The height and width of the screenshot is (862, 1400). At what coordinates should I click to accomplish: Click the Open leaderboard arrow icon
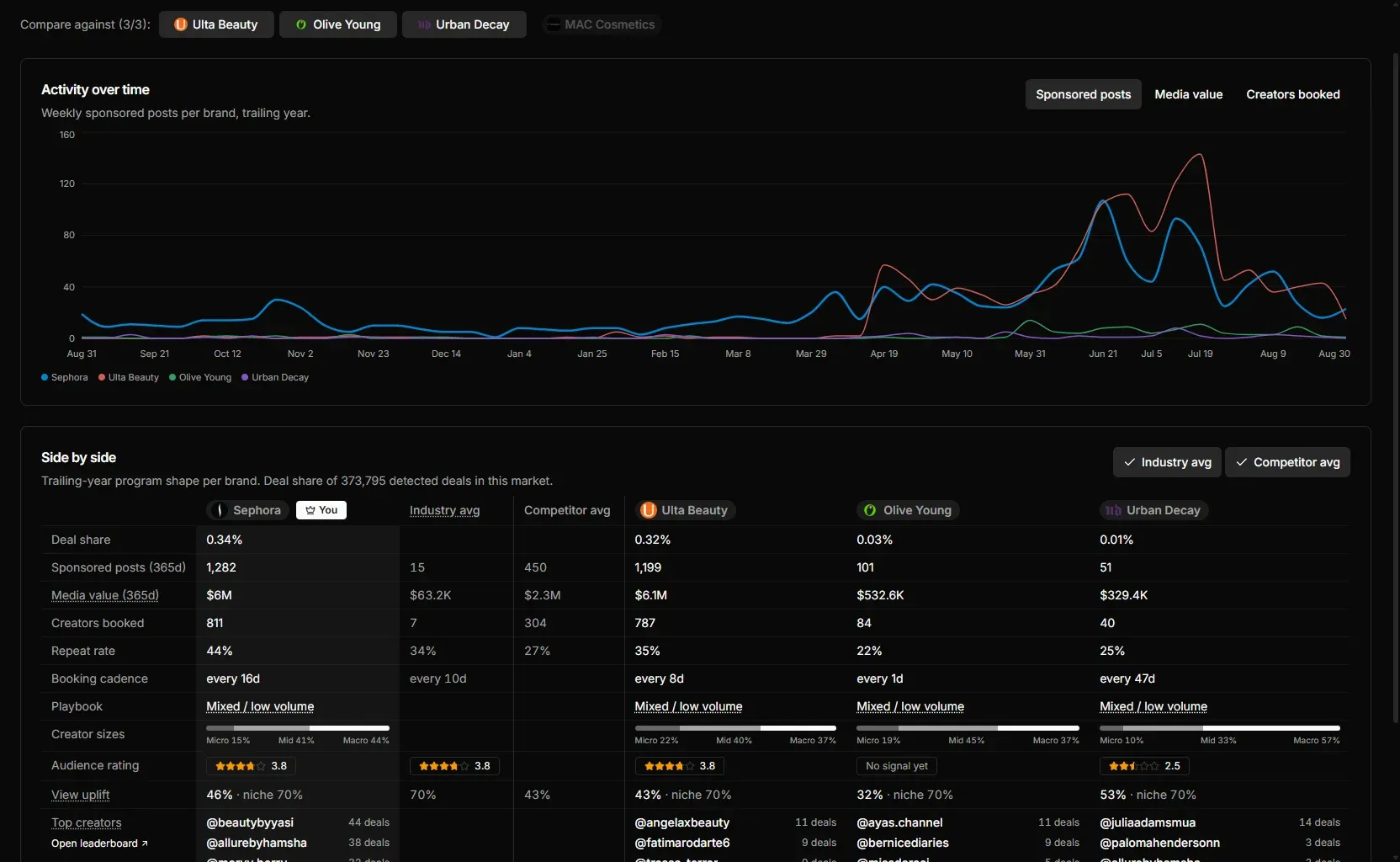point(145,843)
